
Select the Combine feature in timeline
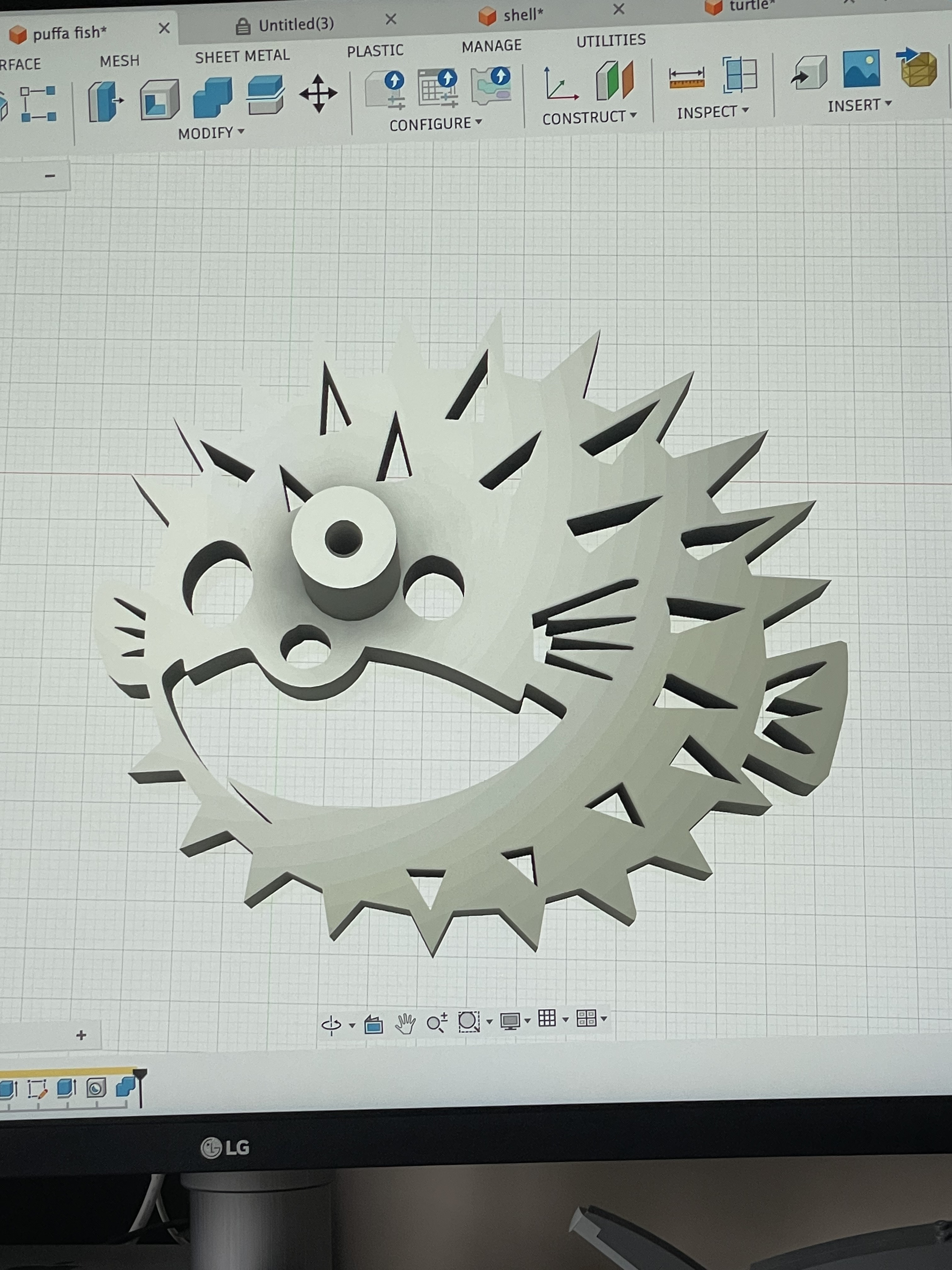(x=126, y=1086)
